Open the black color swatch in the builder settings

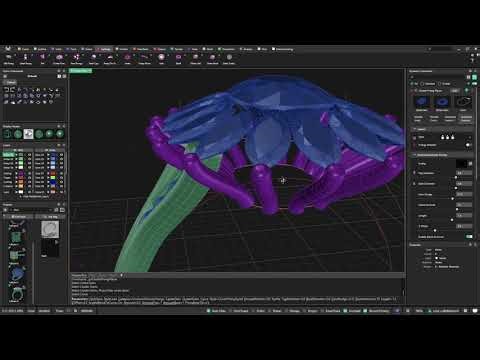click(x=461, y=164)
